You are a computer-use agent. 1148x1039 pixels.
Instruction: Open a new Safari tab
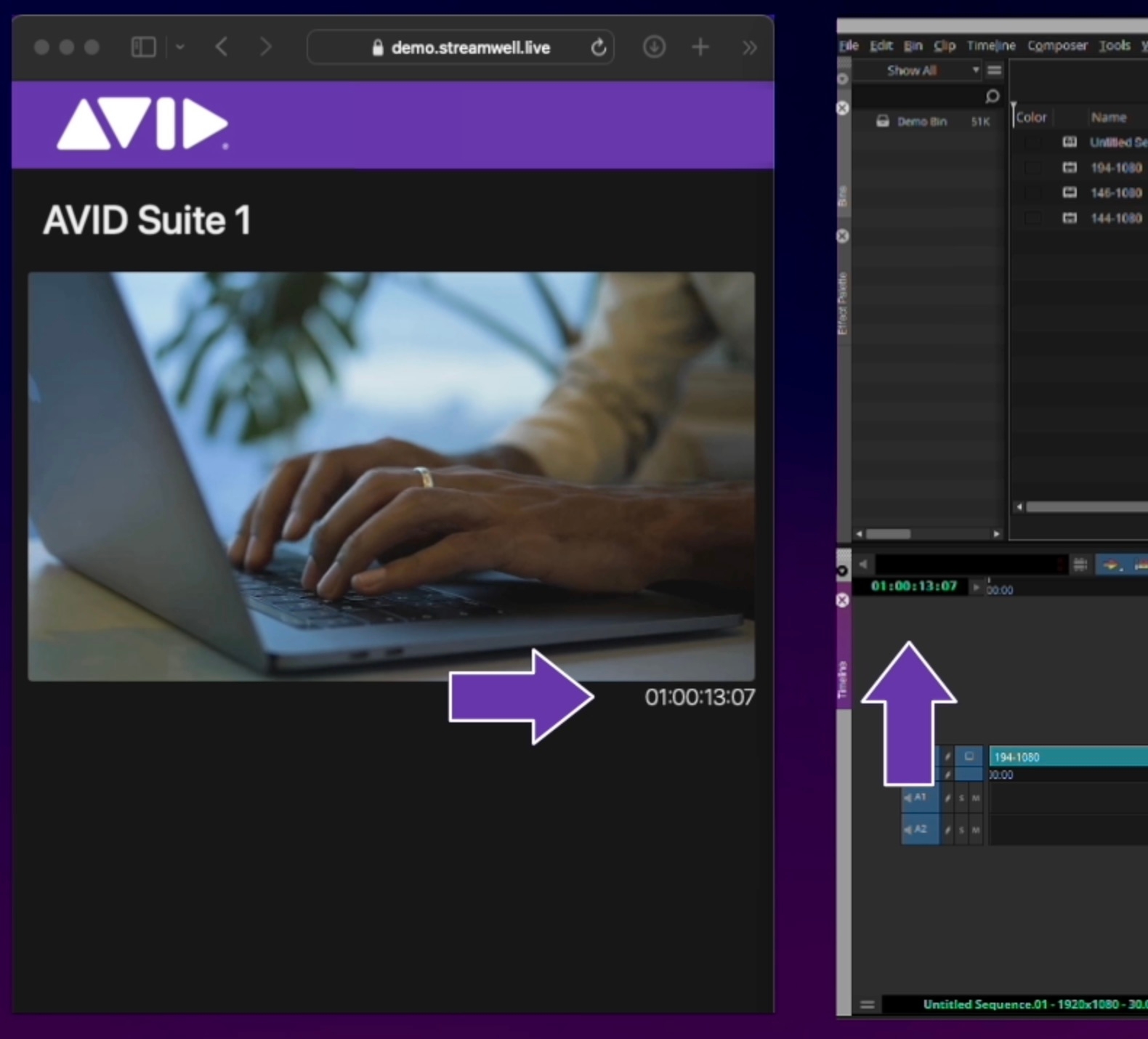(700, 48)
